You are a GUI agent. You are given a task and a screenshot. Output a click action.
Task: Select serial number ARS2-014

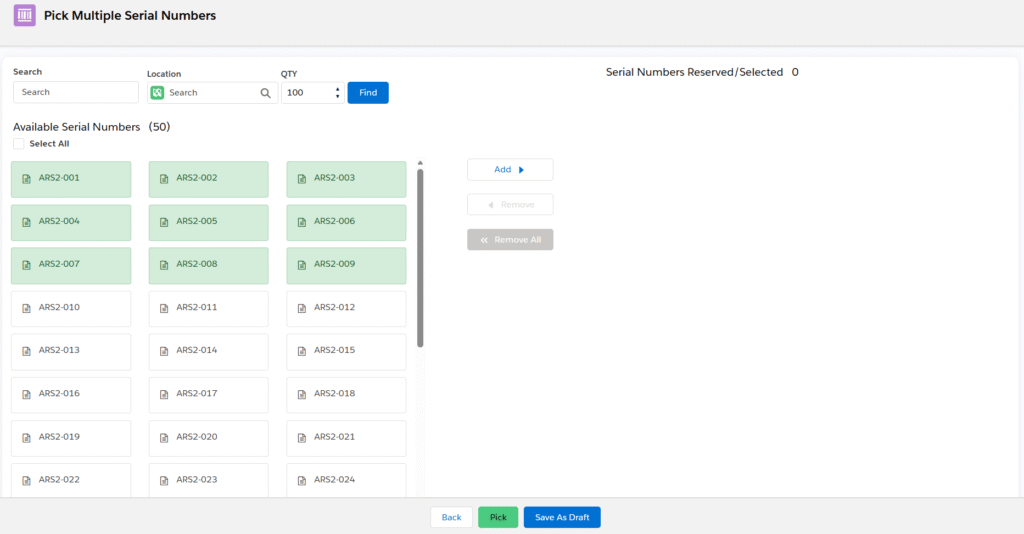tap(208, 351)
